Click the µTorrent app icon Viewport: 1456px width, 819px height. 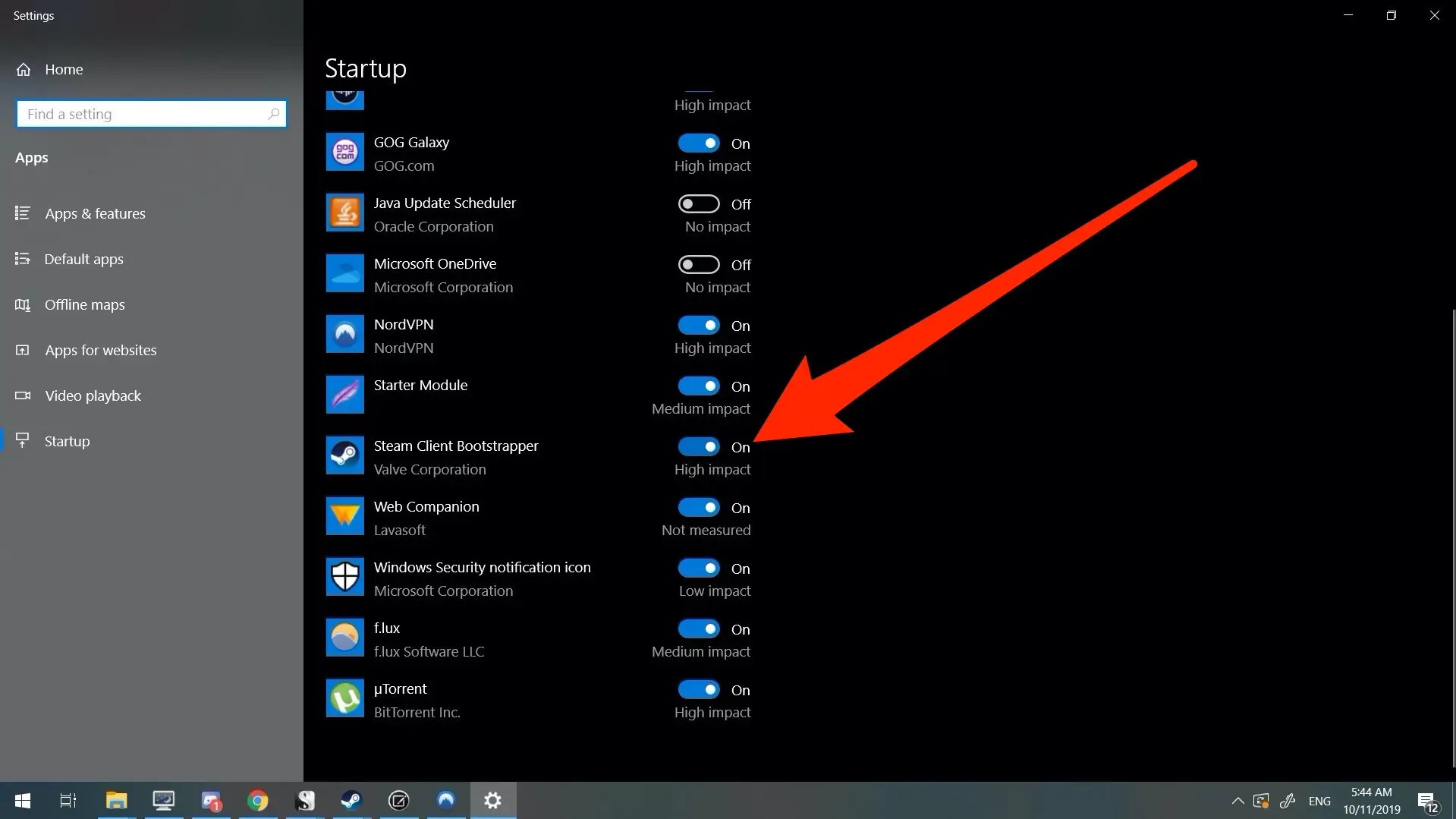(x=345, y=698)
